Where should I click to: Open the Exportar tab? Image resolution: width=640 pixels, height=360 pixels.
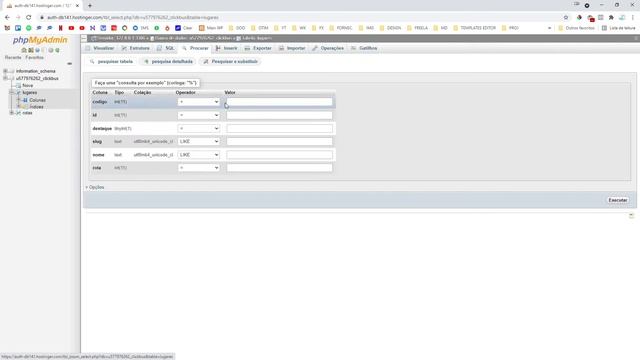pyautogui.click(x=258, y=48)
